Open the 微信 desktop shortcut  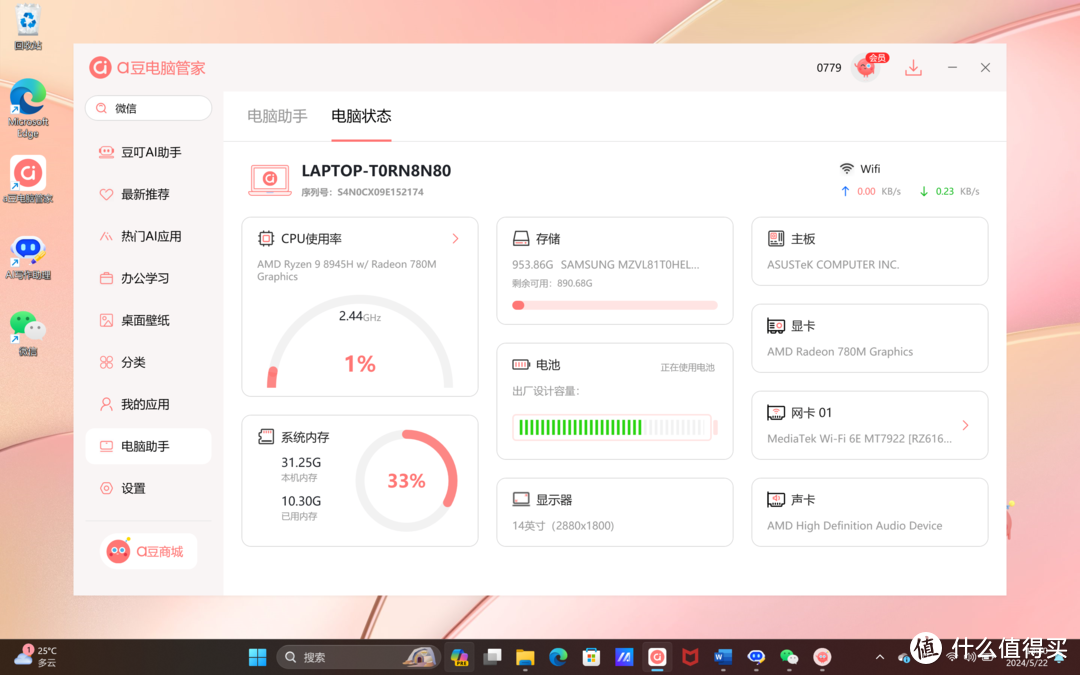[x=28, y=333]
